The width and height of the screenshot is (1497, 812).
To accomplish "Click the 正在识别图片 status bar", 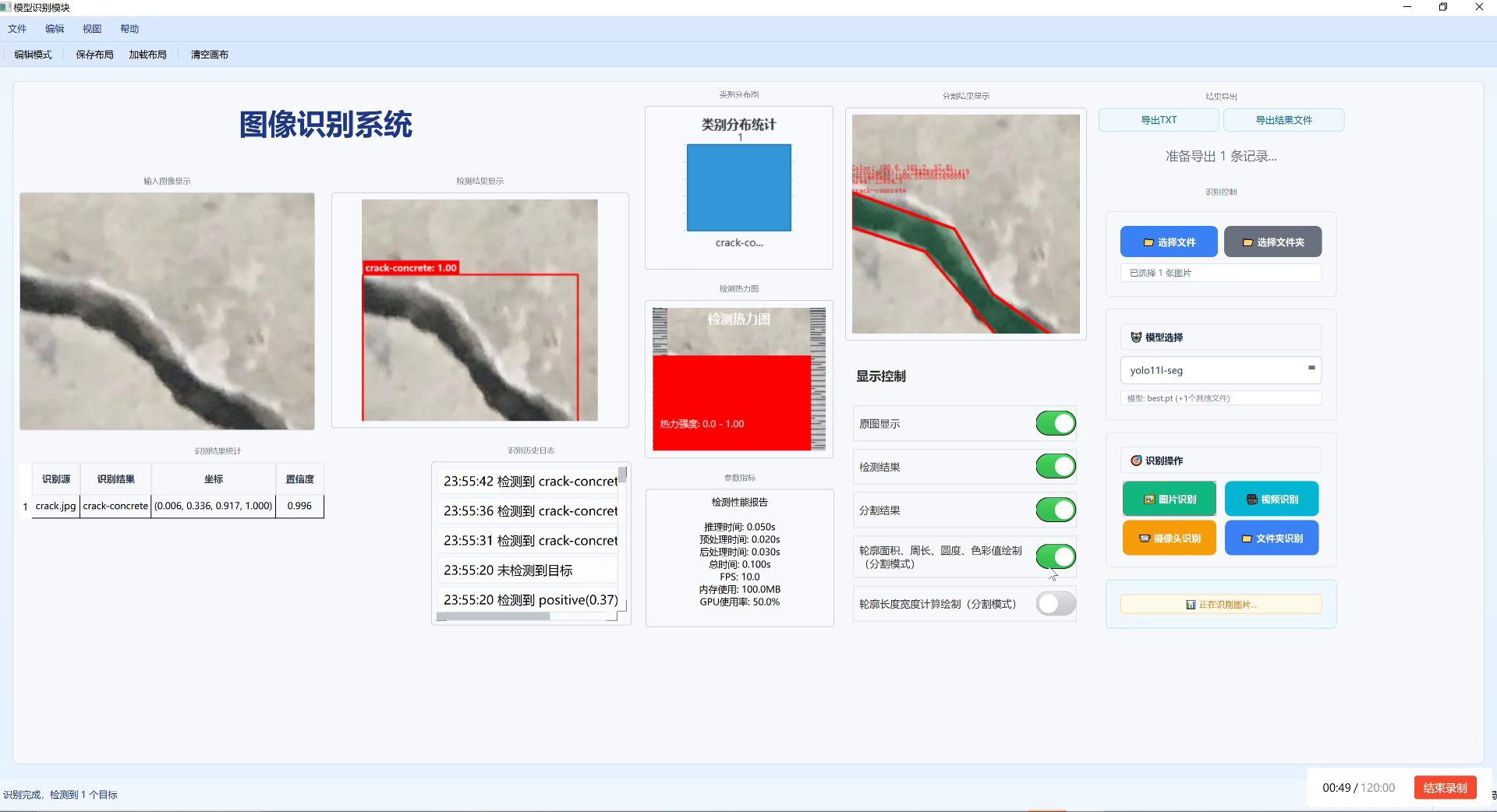I will pos(1221,605).
